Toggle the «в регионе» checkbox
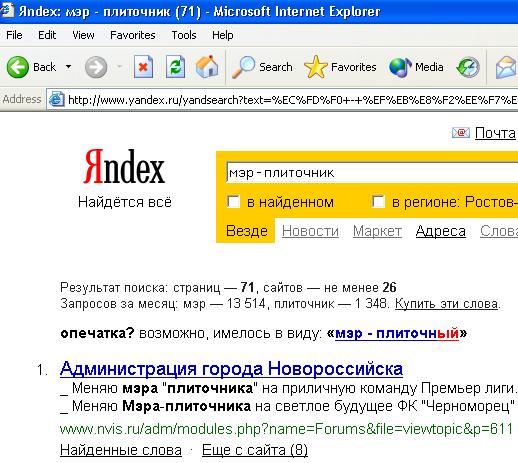Screen dimensions: 518x463 coord(378,202)
